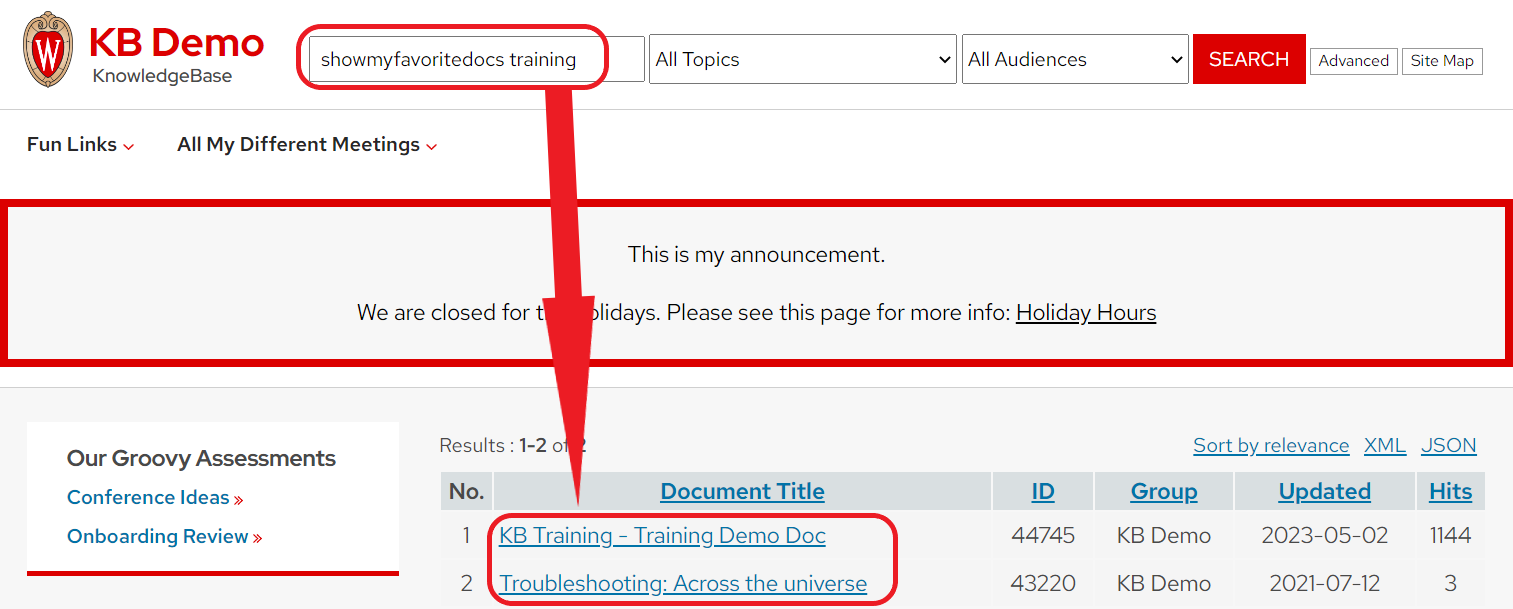Click the UW crest logo icon
Viewport: 1513px width, 609px height.
click(x=48, y=49)
